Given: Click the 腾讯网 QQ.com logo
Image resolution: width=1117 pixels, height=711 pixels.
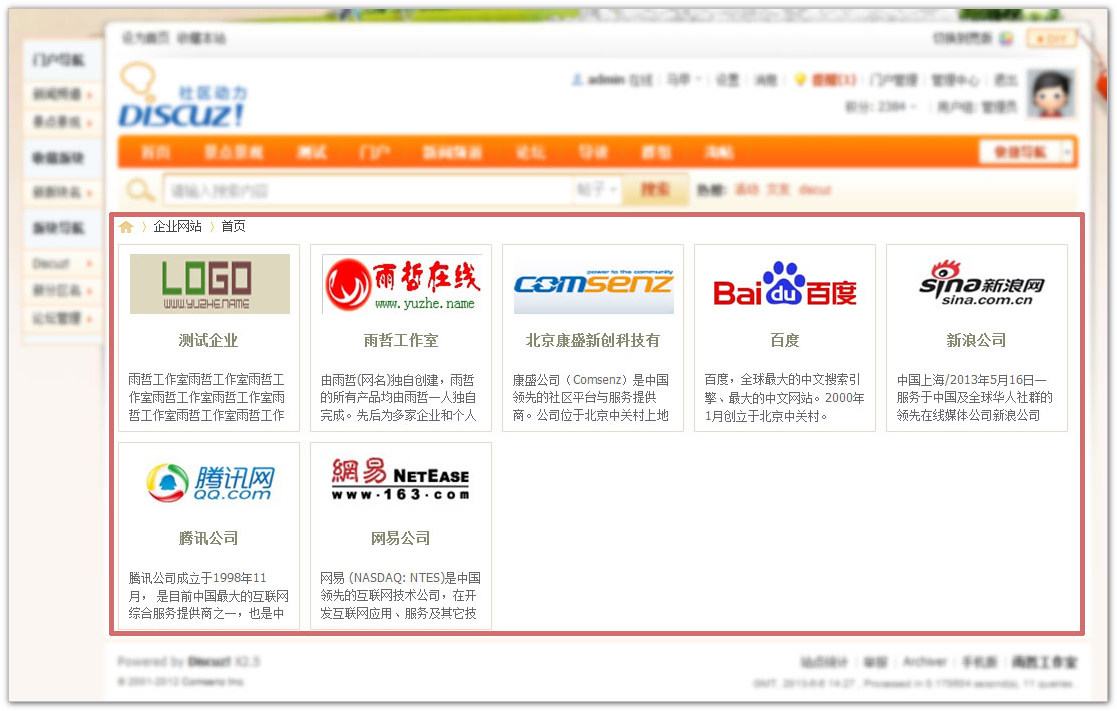Looking at the screenshot, I should (x=209, y=482).
